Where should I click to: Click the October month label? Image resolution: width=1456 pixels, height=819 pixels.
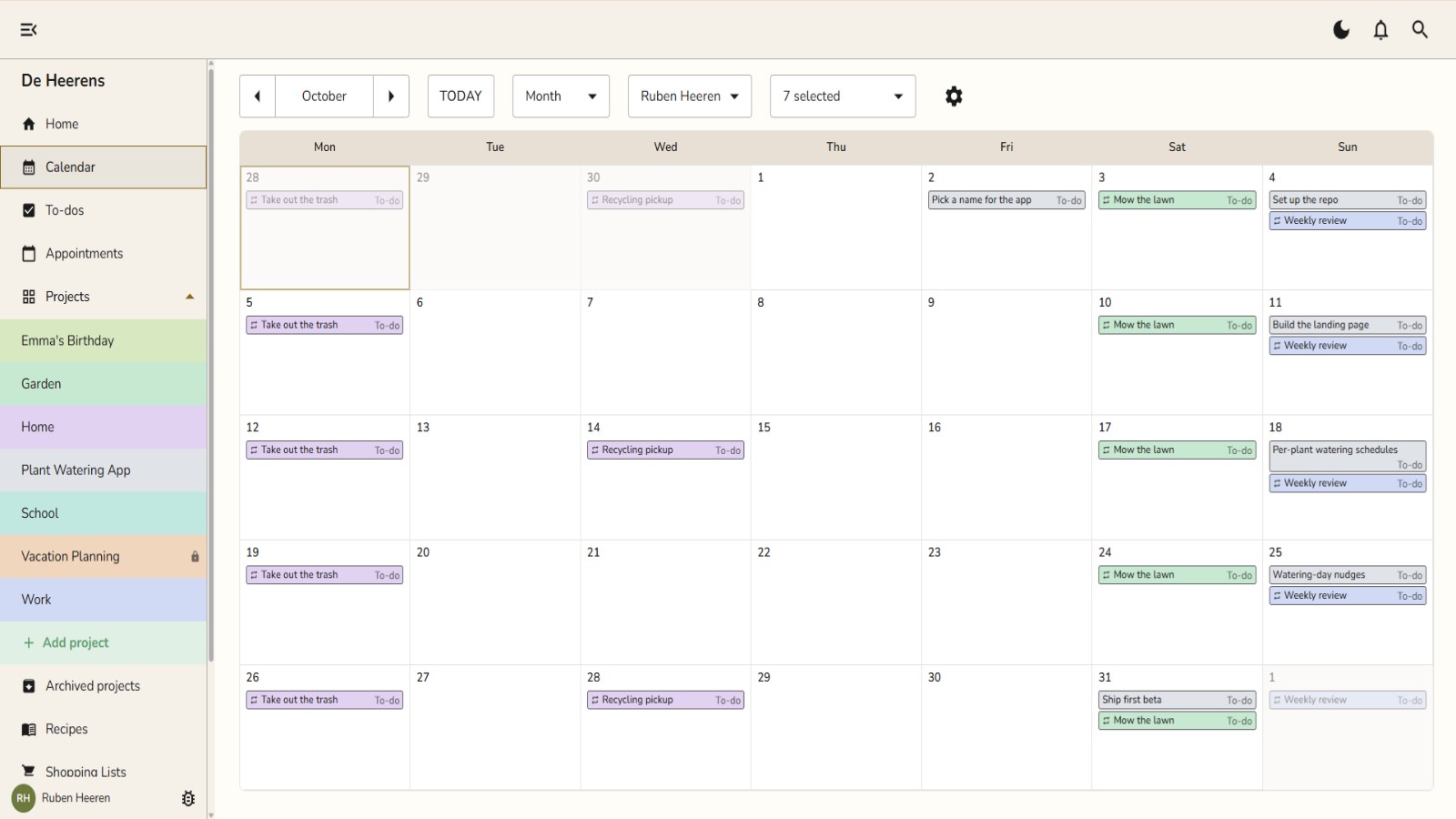(x=324, y=96)
